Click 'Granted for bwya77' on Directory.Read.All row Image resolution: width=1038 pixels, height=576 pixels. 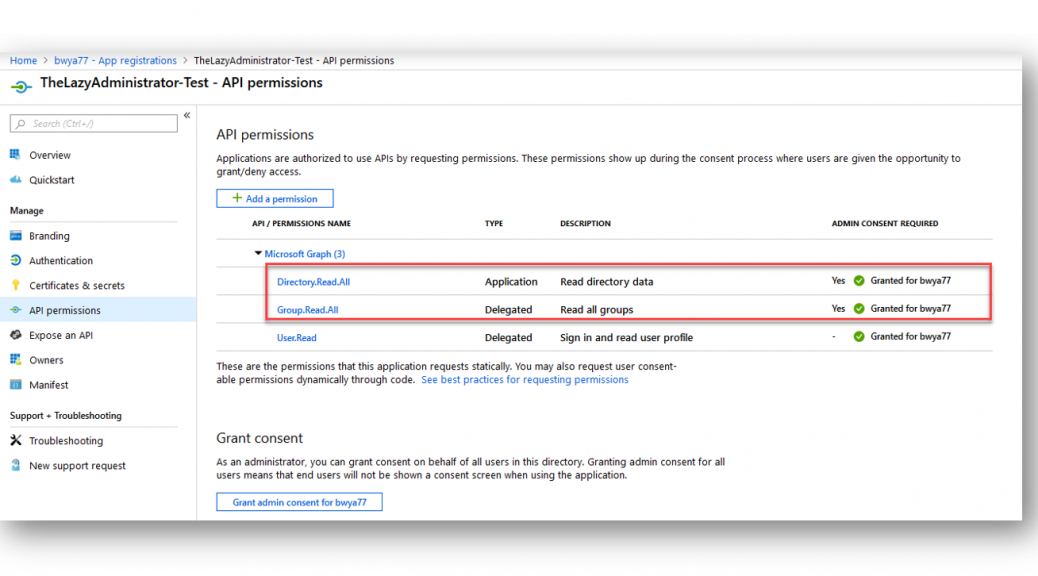tap(910, 281)
